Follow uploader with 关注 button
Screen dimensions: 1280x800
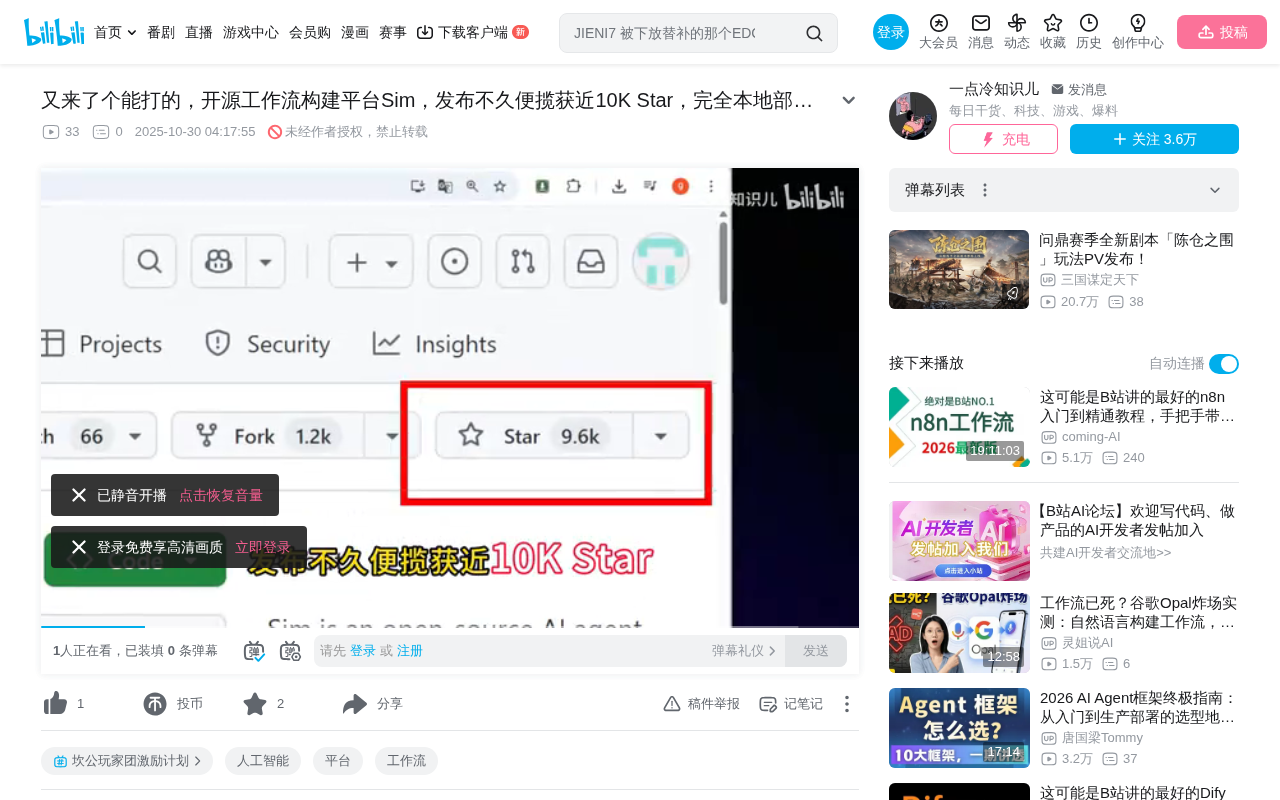click(x=1154, y=139)
